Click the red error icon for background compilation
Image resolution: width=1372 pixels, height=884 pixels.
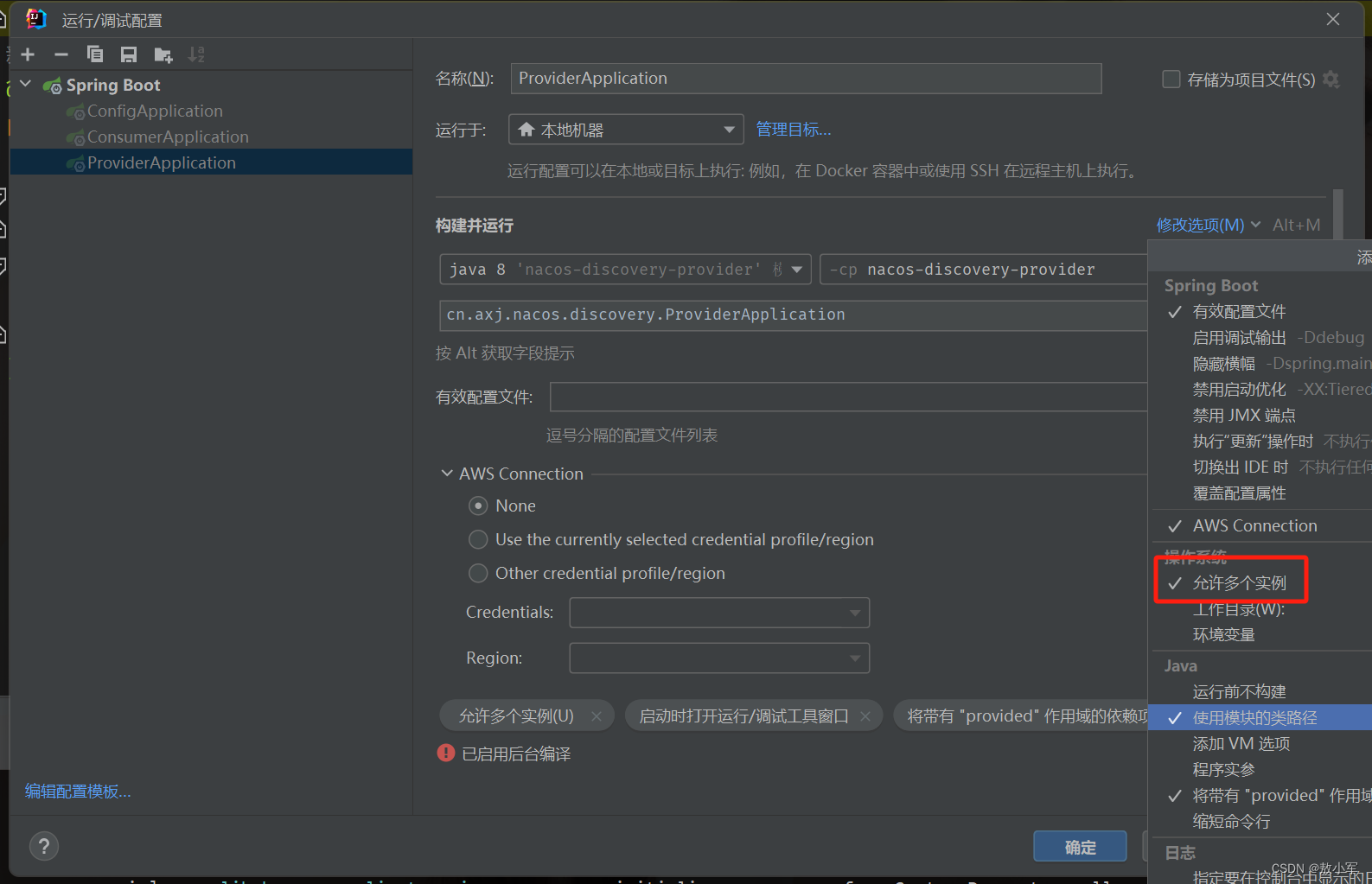click(x=446, y=753)
